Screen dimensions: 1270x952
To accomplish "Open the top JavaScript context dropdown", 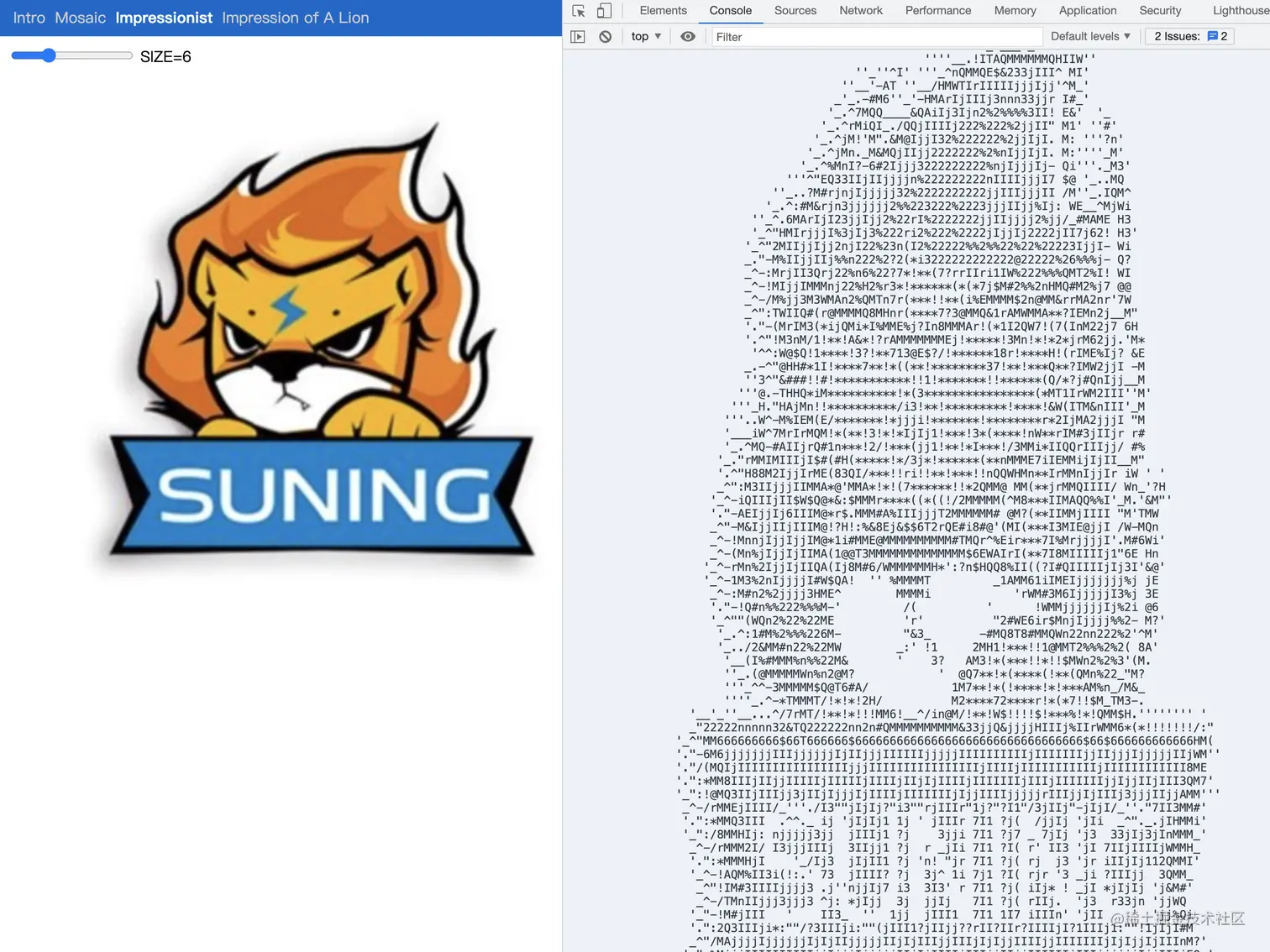I will click(x=646, y=37).
